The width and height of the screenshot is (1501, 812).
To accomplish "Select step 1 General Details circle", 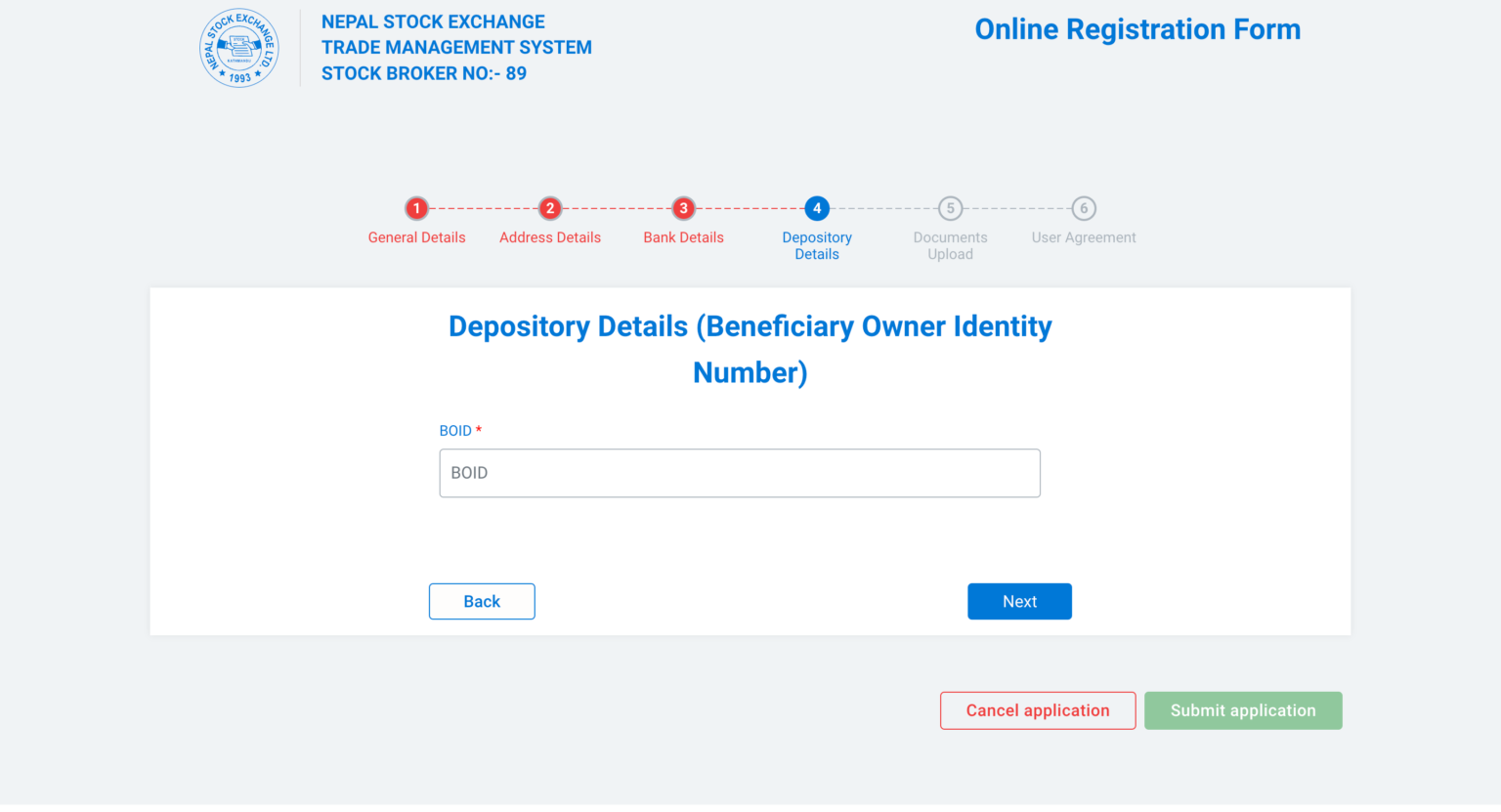I will (x=416, y=208).
